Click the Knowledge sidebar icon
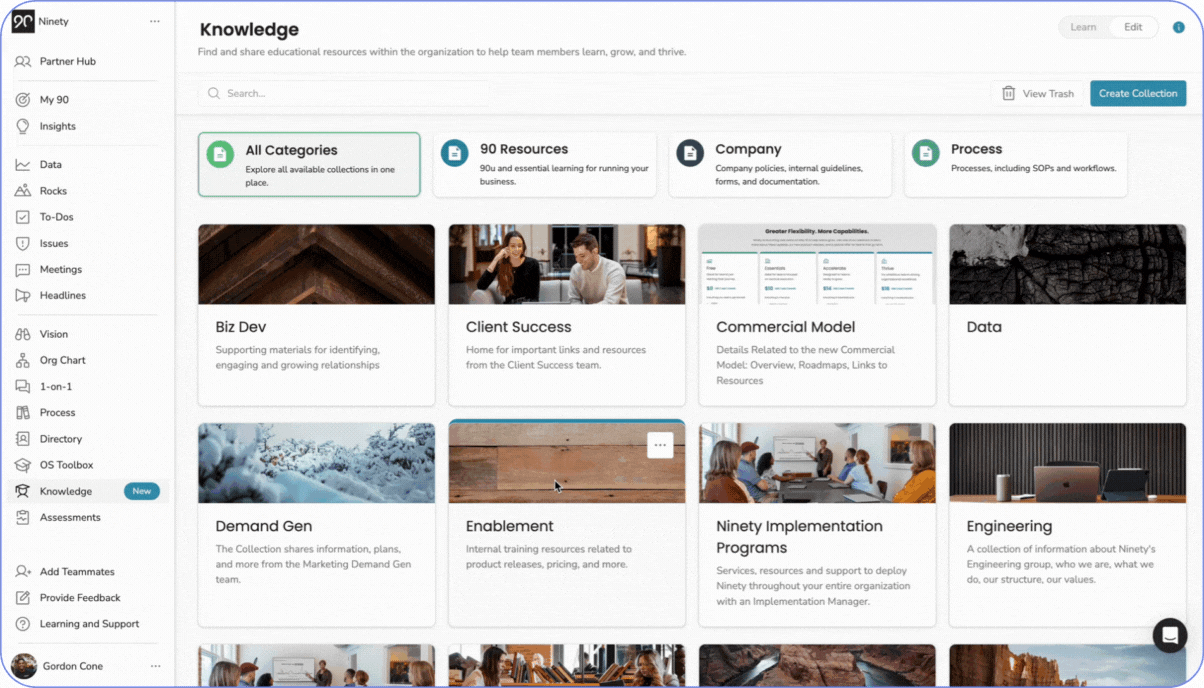Screen dimensions: 1204x688 23,491
